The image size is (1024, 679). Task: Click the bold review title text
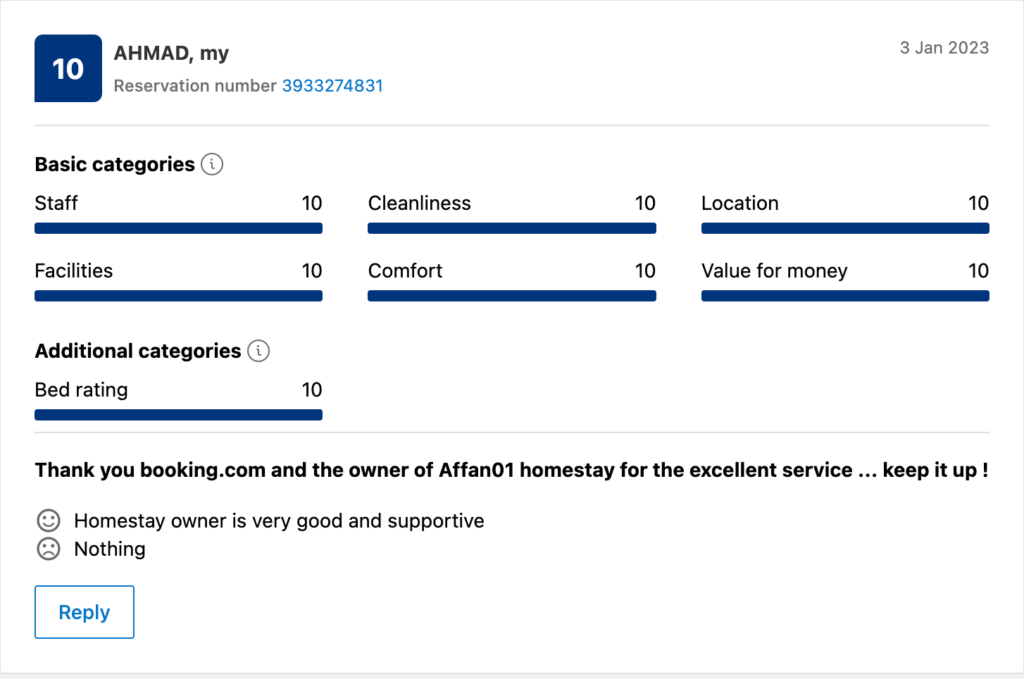click(x=511, y=470)
